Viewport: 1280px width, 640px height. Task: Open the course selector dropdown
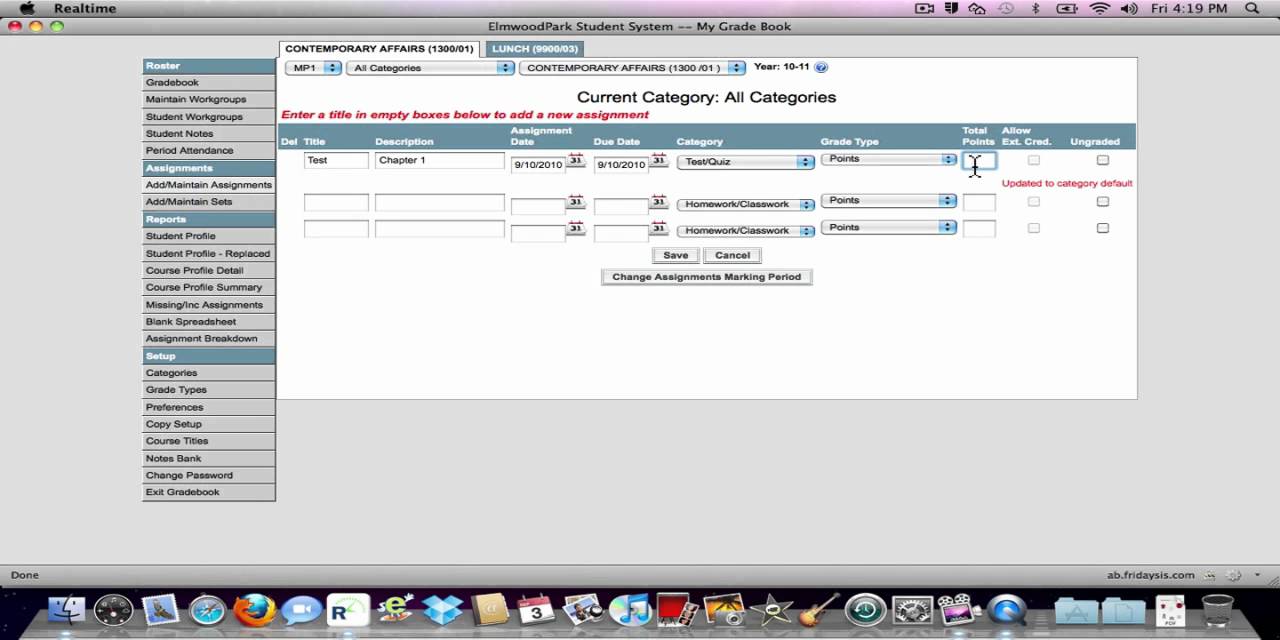tap(632, 68)
